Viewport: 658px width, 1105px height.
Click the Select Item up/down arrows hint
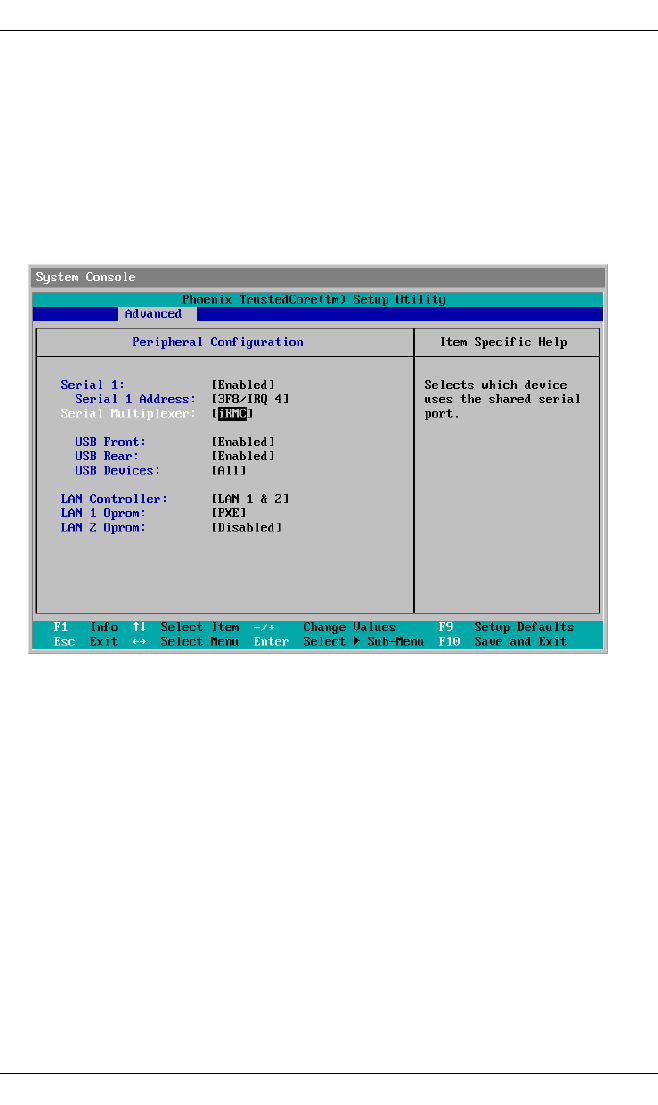pyautogui.click(x=186, y=627)
